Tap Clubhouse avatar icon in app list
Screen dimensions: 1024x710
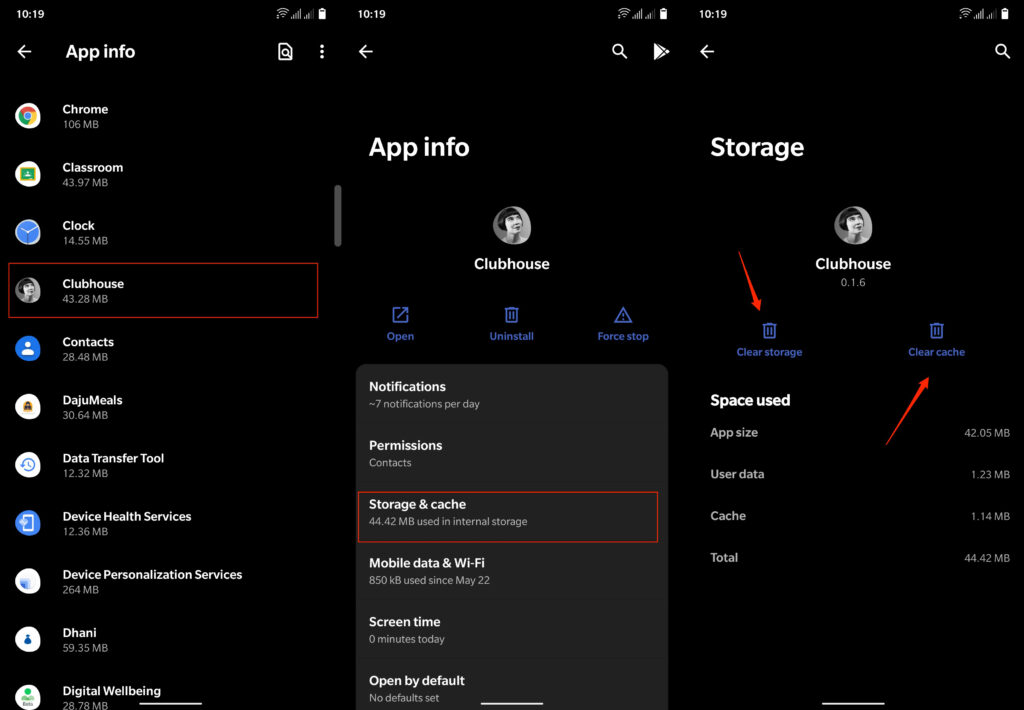coord(28,291)
